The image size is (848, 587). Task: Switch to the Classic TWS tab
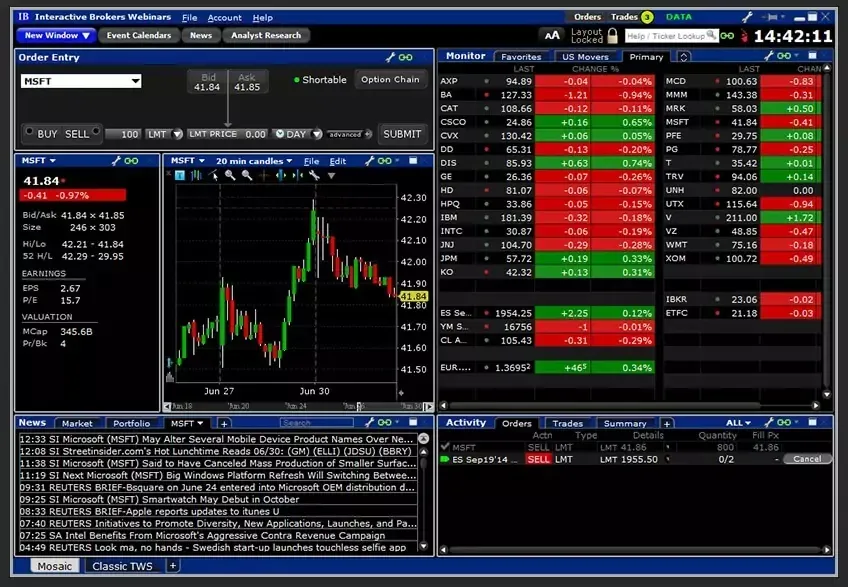tap(122, 566)
